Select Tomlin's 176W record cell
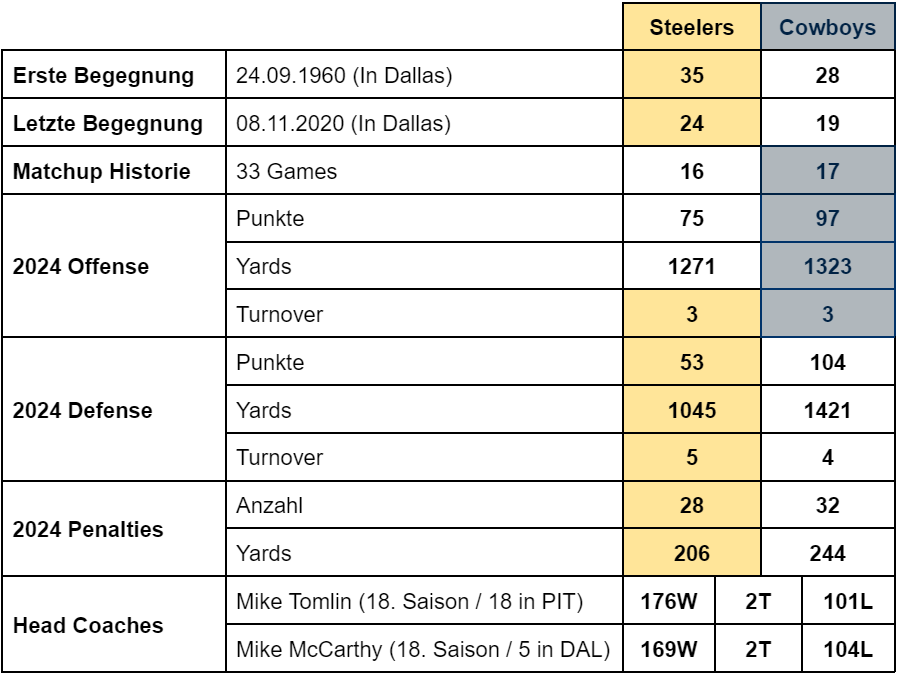This screenshot has width=898, height=674. pos(669,601)
